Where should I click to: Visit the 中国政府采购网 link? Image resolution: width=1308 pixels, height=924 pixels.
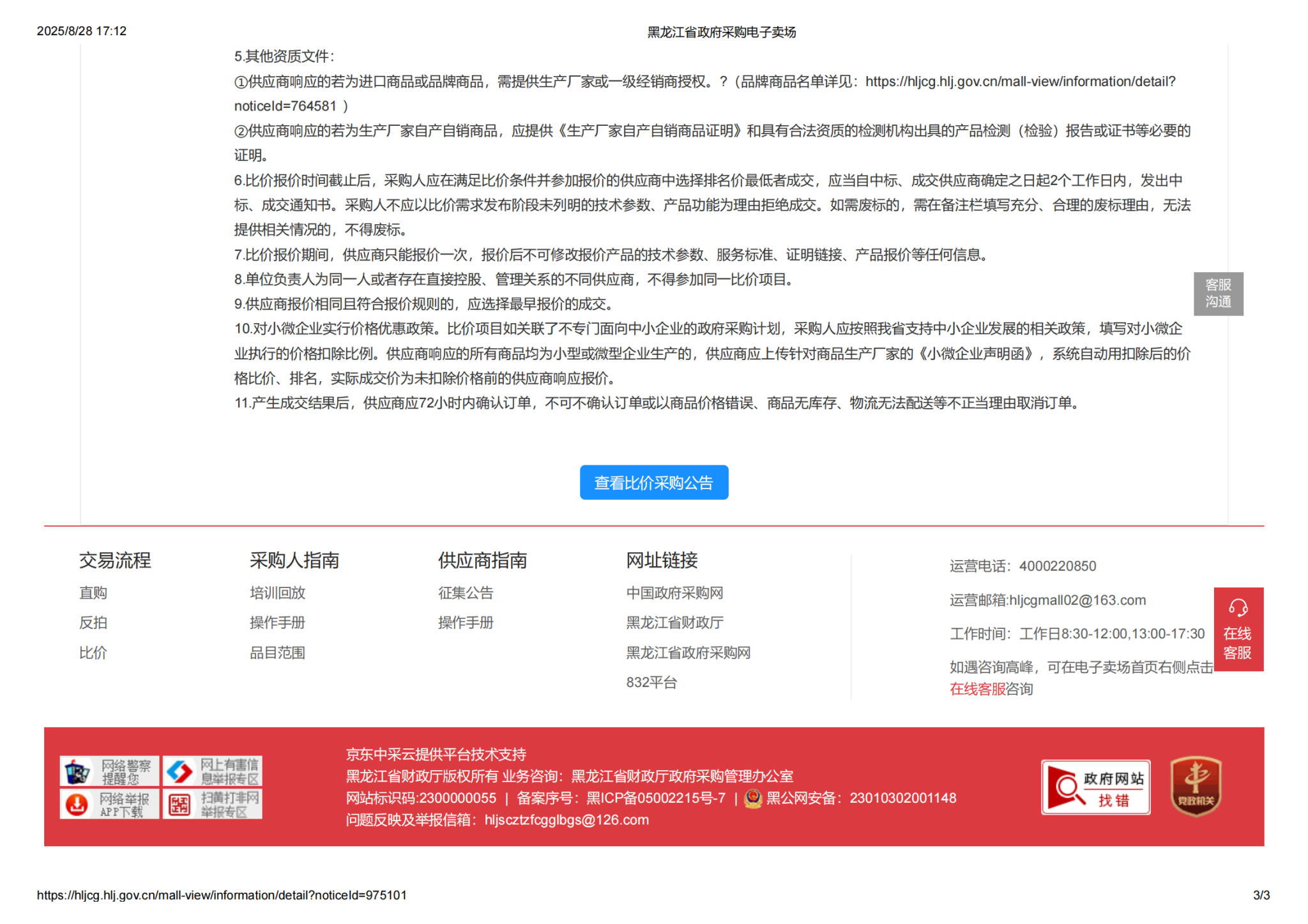click(674, 593)
